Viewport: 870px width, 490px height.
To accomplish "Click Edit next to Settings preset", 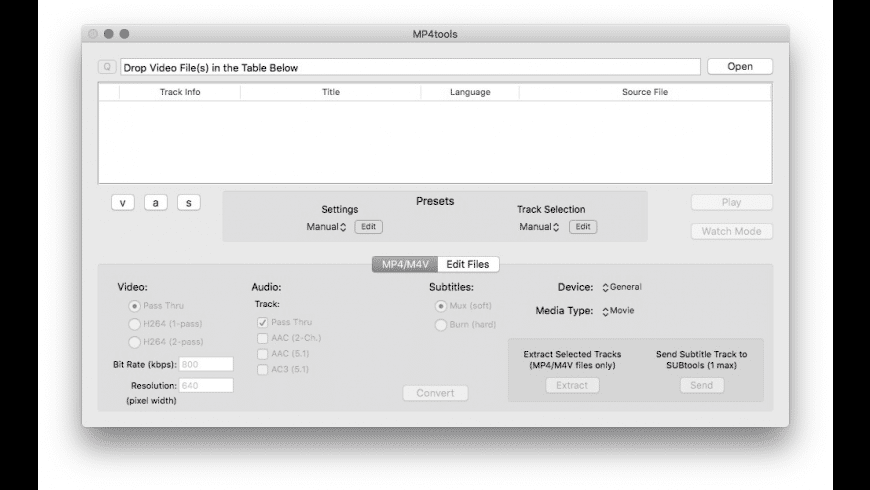I will (x=368, y=226).
